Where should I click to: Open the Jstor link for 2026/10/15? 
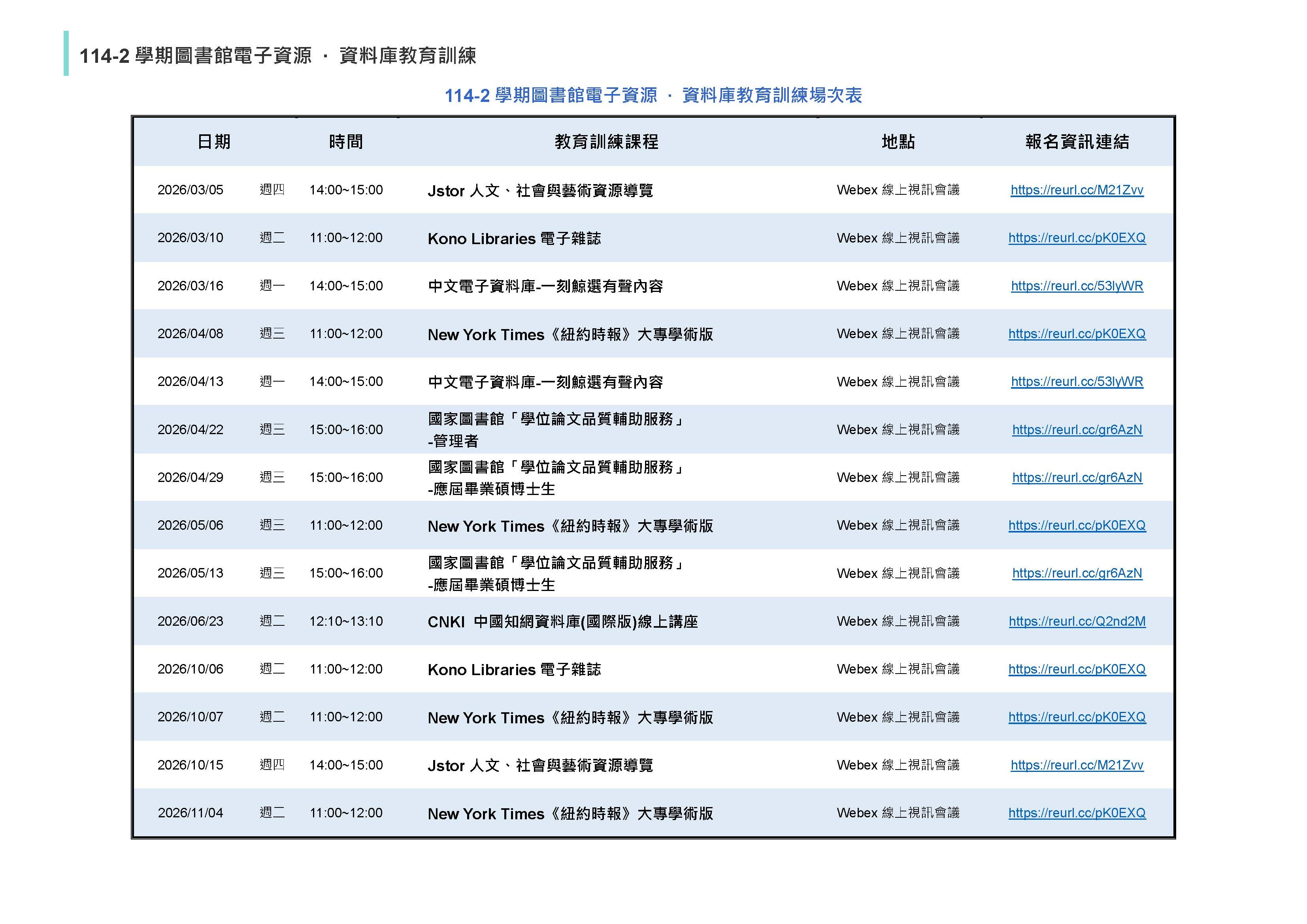(1078, 765)
